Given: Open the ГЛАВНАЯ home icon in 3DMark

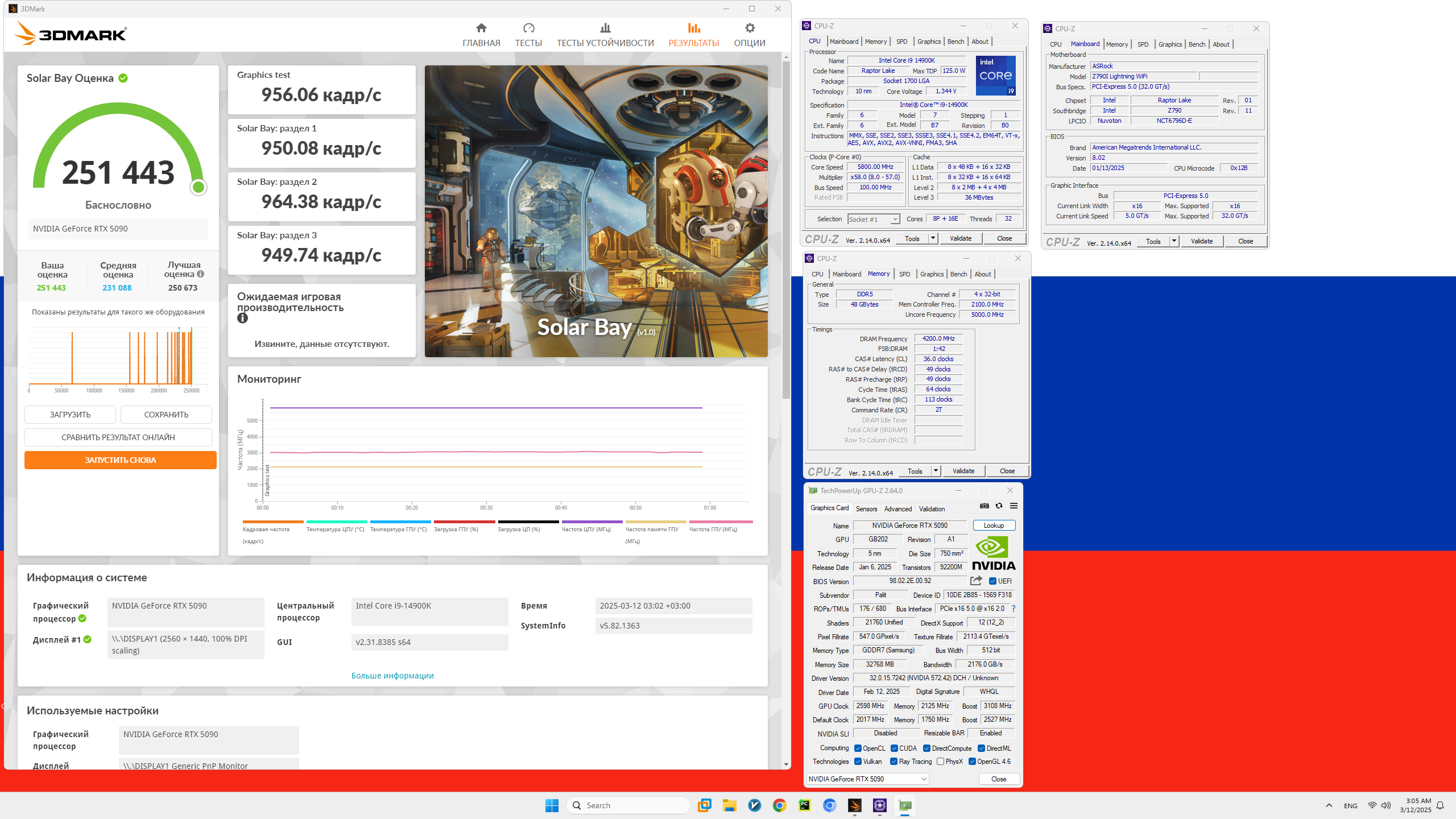Looking at the screenshot, I should click(481, 28).
